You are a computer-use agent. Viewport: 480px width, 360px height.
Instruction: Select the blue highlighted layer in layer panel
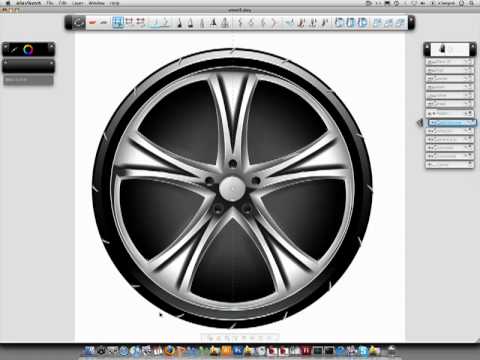pos(452,123)
